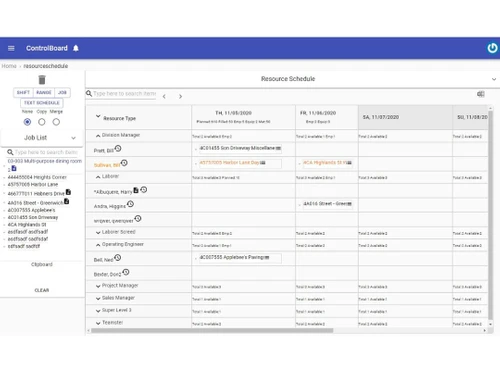500x375 pixels.
Task: Open history clock icon for Andra, Higgins
Action: 130,204
